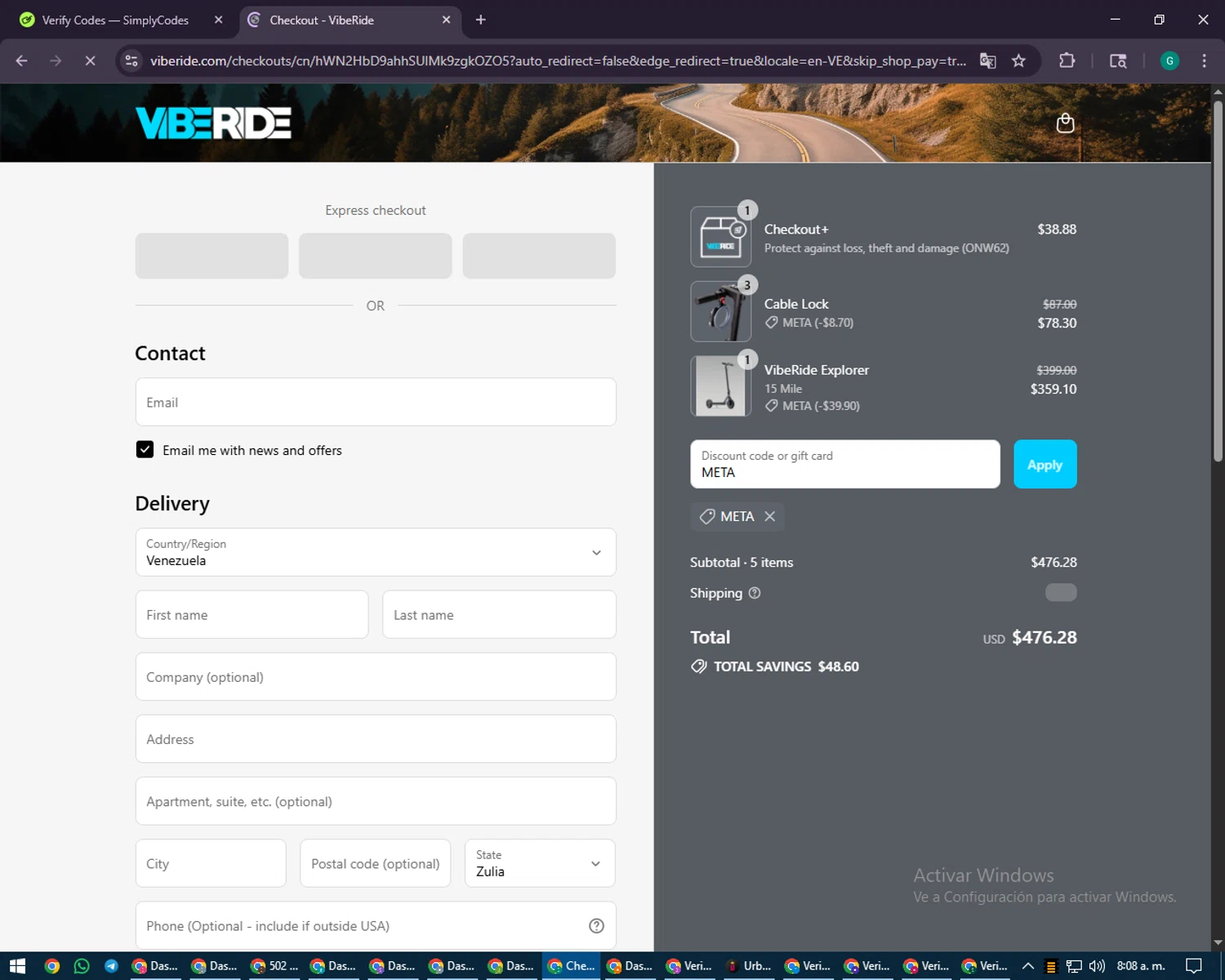Click the First name field
The width and height of the screenshot is (1225, 980).
pyautogui.click(x=252, y=614)
